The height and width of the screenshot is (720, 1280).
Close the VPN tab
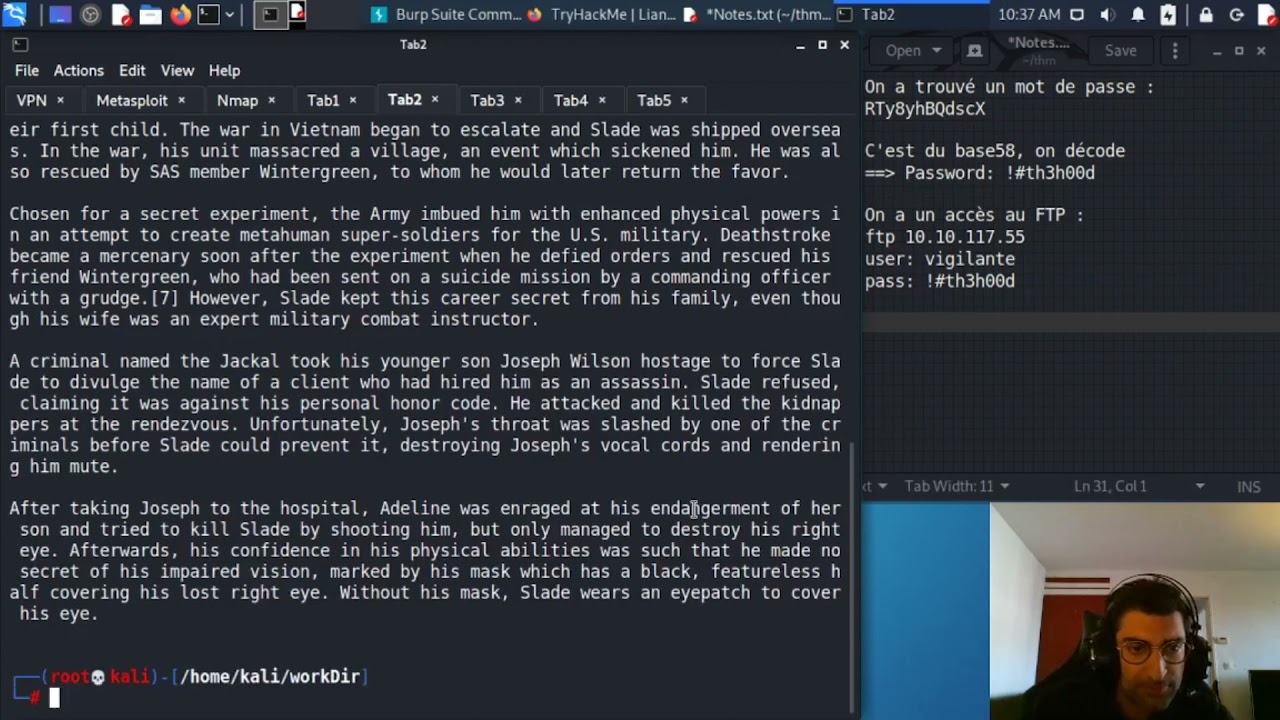[60, 100]
